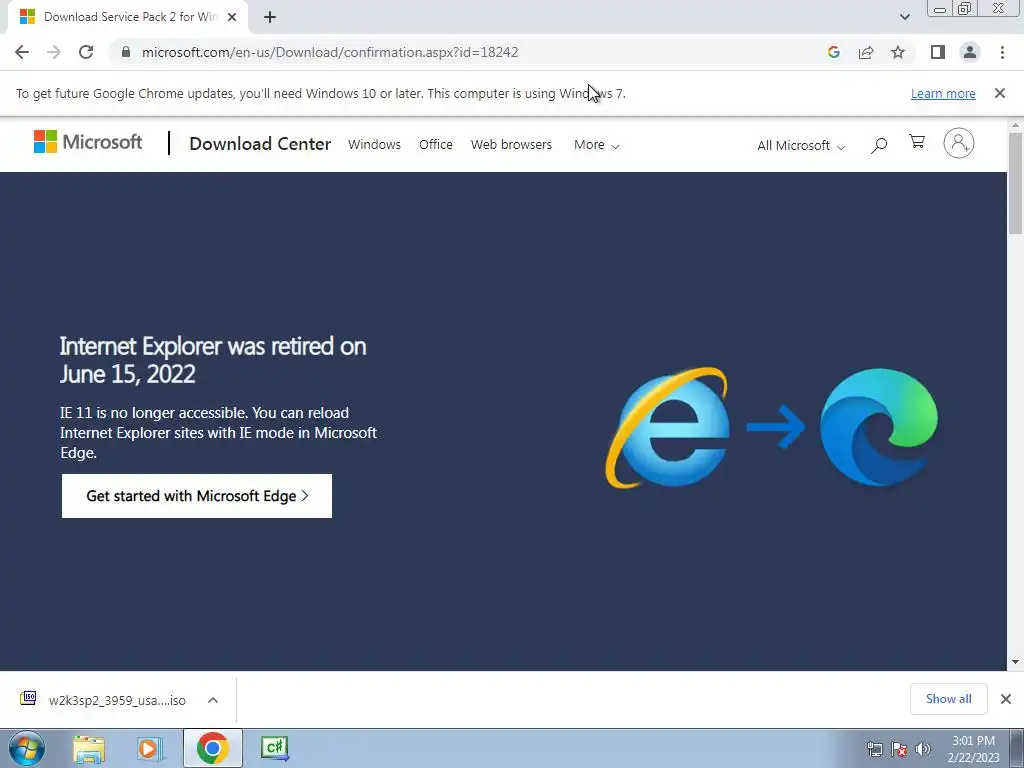
Task: Open Chrome side panel
Action: tap(938, 52)
